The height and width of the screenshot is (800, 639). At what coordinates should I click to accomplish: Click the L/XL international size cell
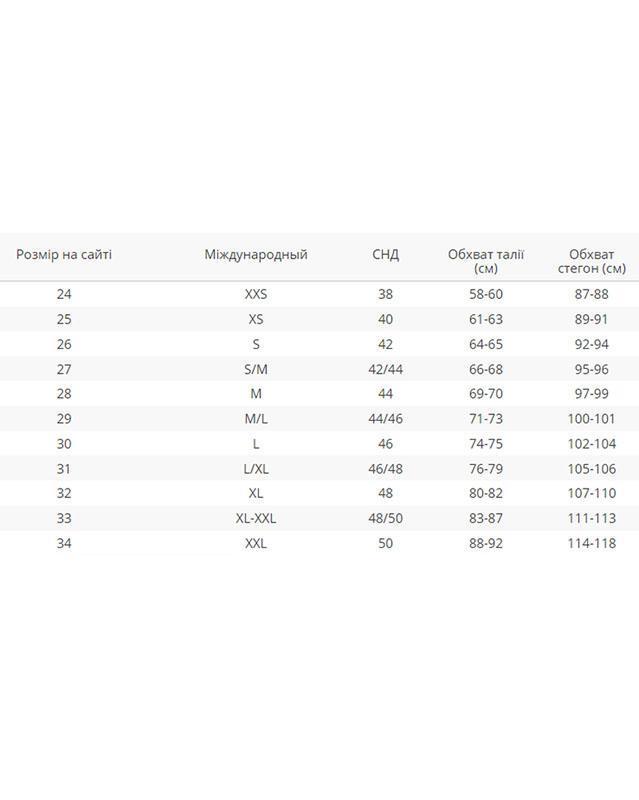click(x=256, y=469)
